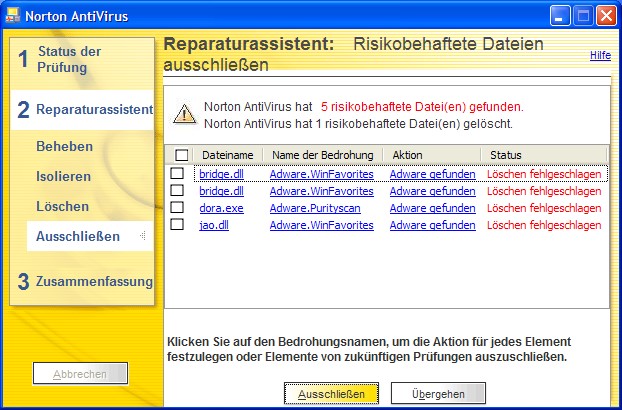The width and height of the screenshot is (622, 410).
Task: Open the second bridge.dll file link
Action: click(221, 191)
